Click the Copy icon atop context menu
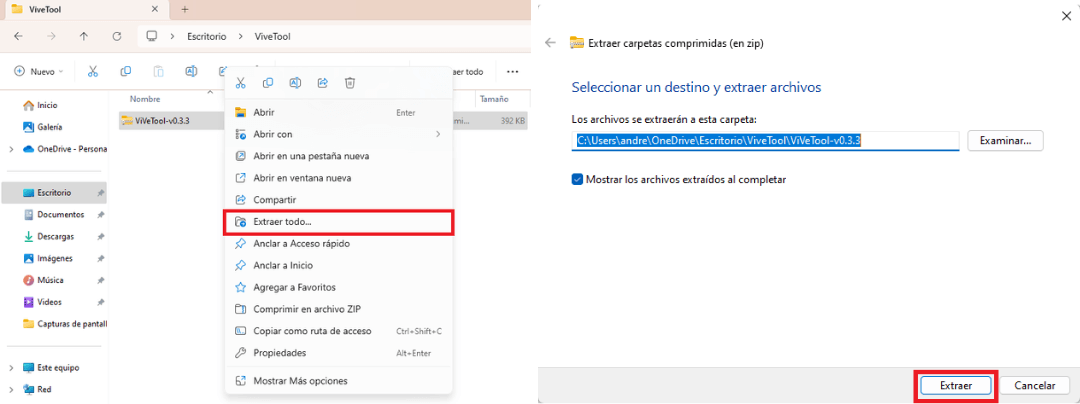 click(x=268, y=83)
